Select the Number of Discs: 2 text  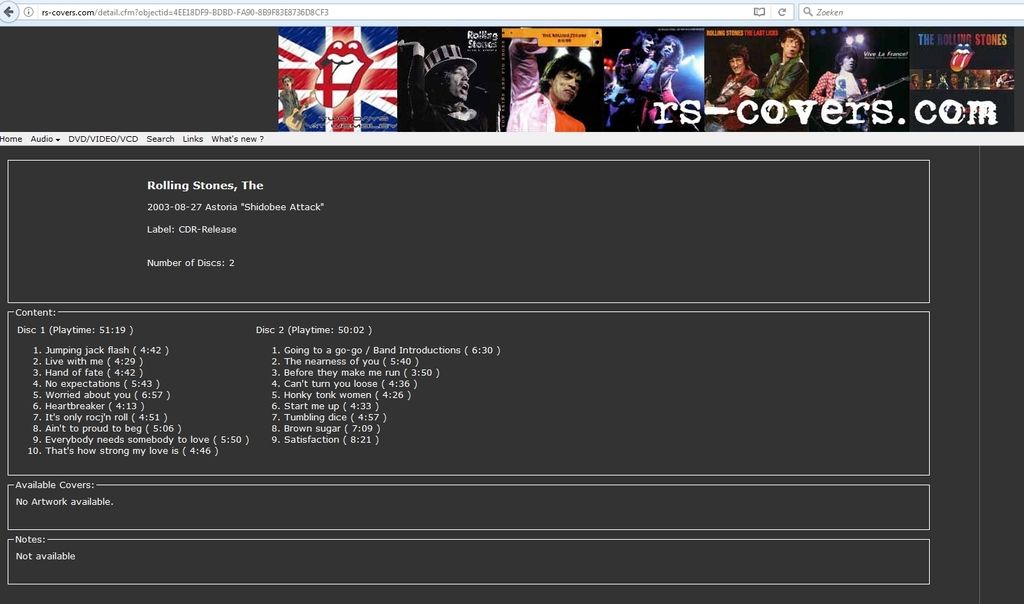[191, 262]
